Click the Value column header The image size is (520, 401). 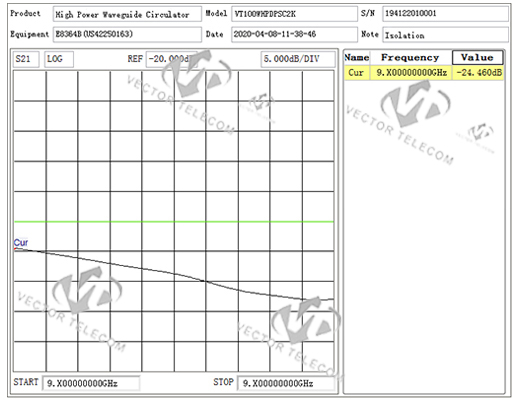pos(477,58)
